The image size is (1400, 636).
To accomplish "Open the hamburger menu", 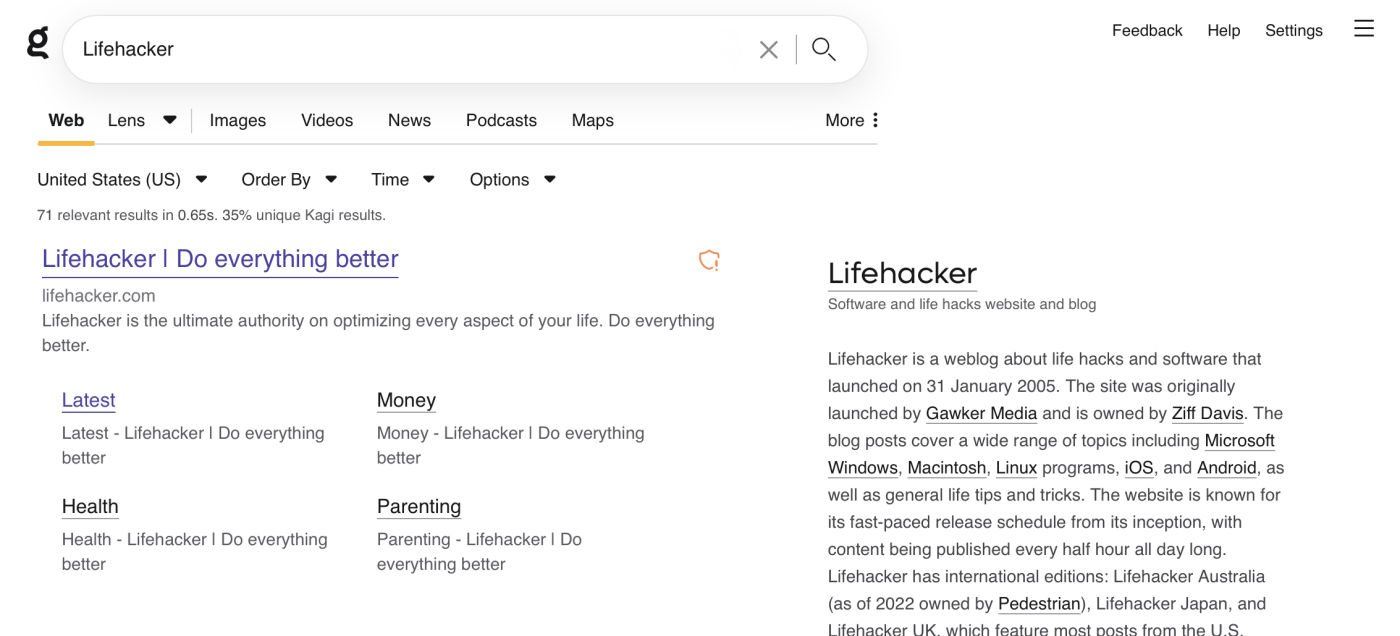I will (x=1363, y=28).
